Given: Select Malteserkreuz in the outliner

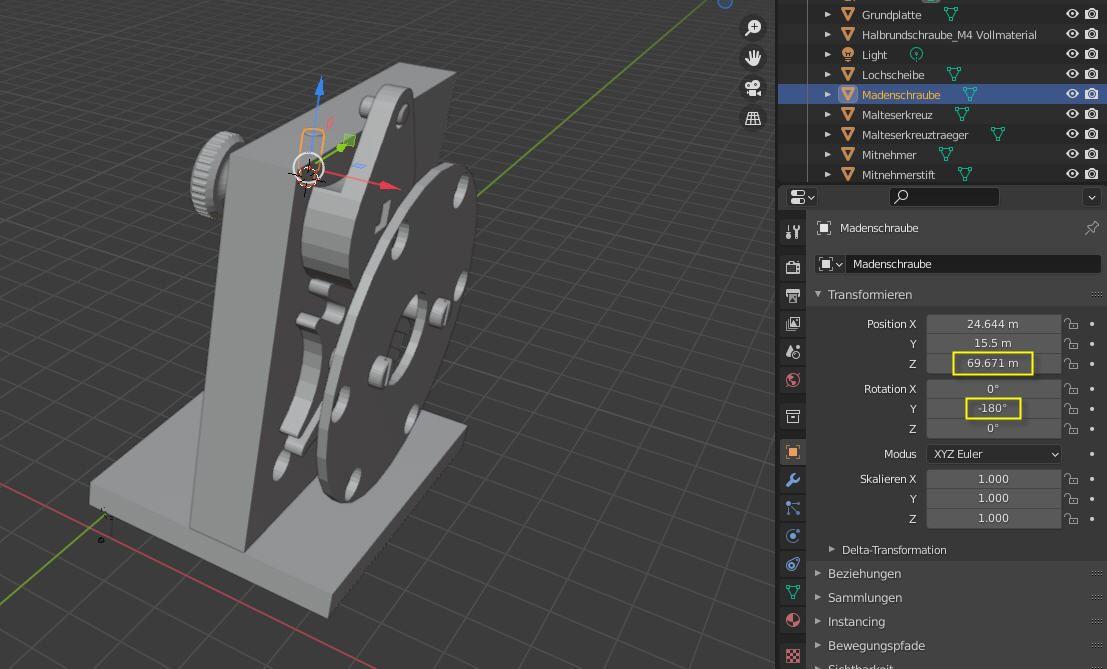Looking at the screenshot, I should pos(897,114).
